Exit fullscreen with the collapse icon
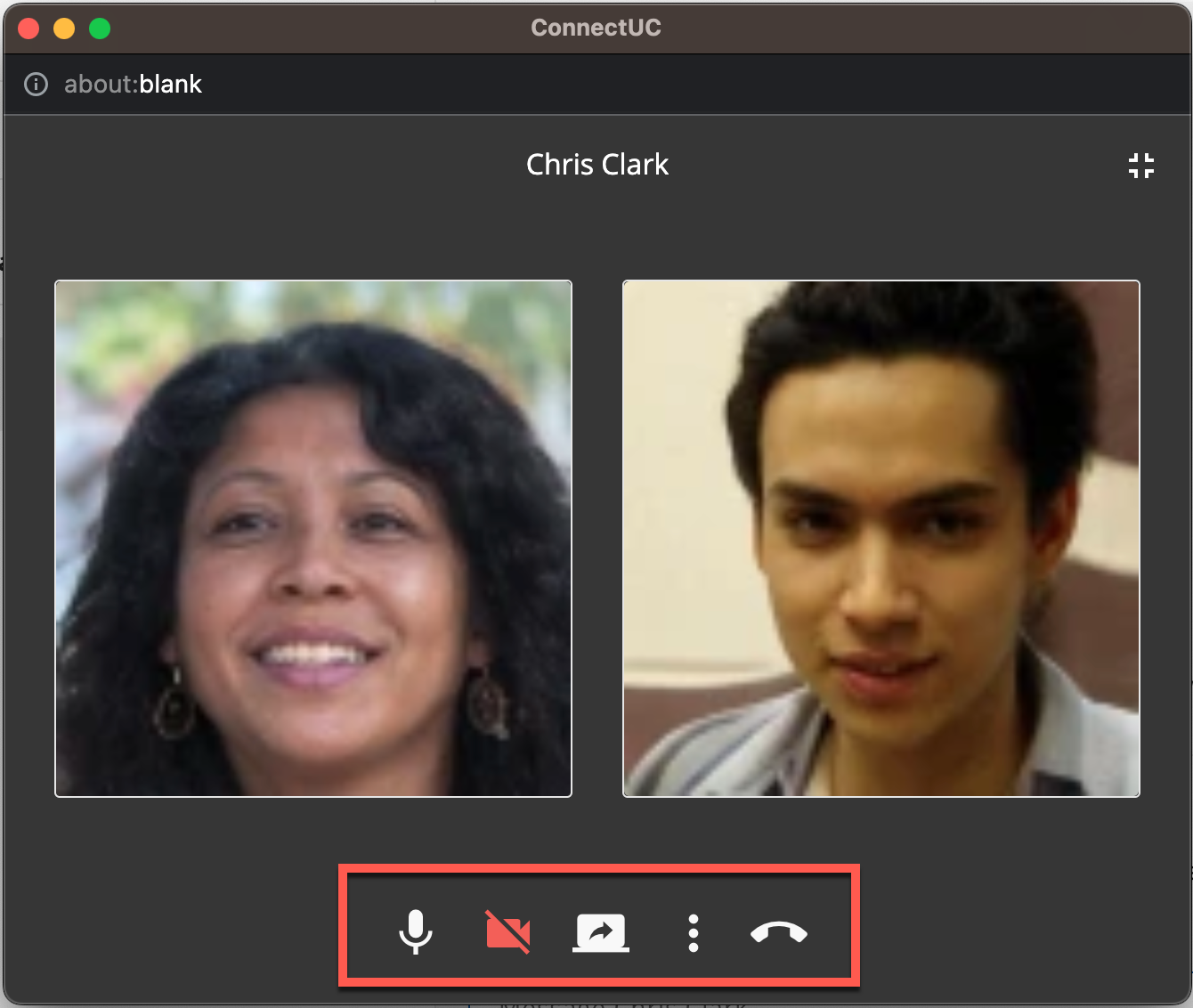Viewport: 1193px width, 1008px height. pos(1140,166)
